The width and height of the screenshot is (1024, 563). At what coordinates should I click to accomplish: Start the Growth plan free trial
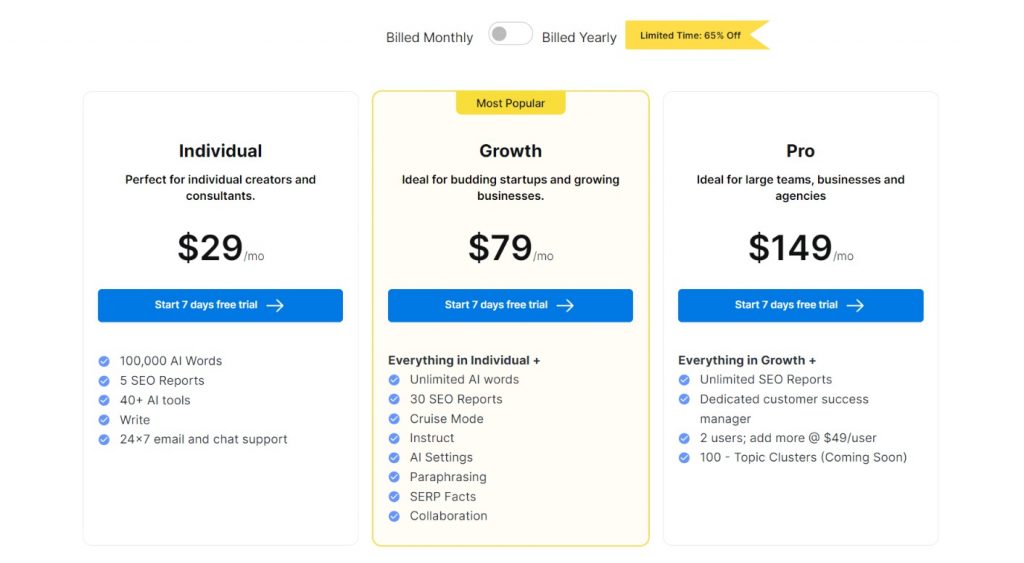point(510,305)
